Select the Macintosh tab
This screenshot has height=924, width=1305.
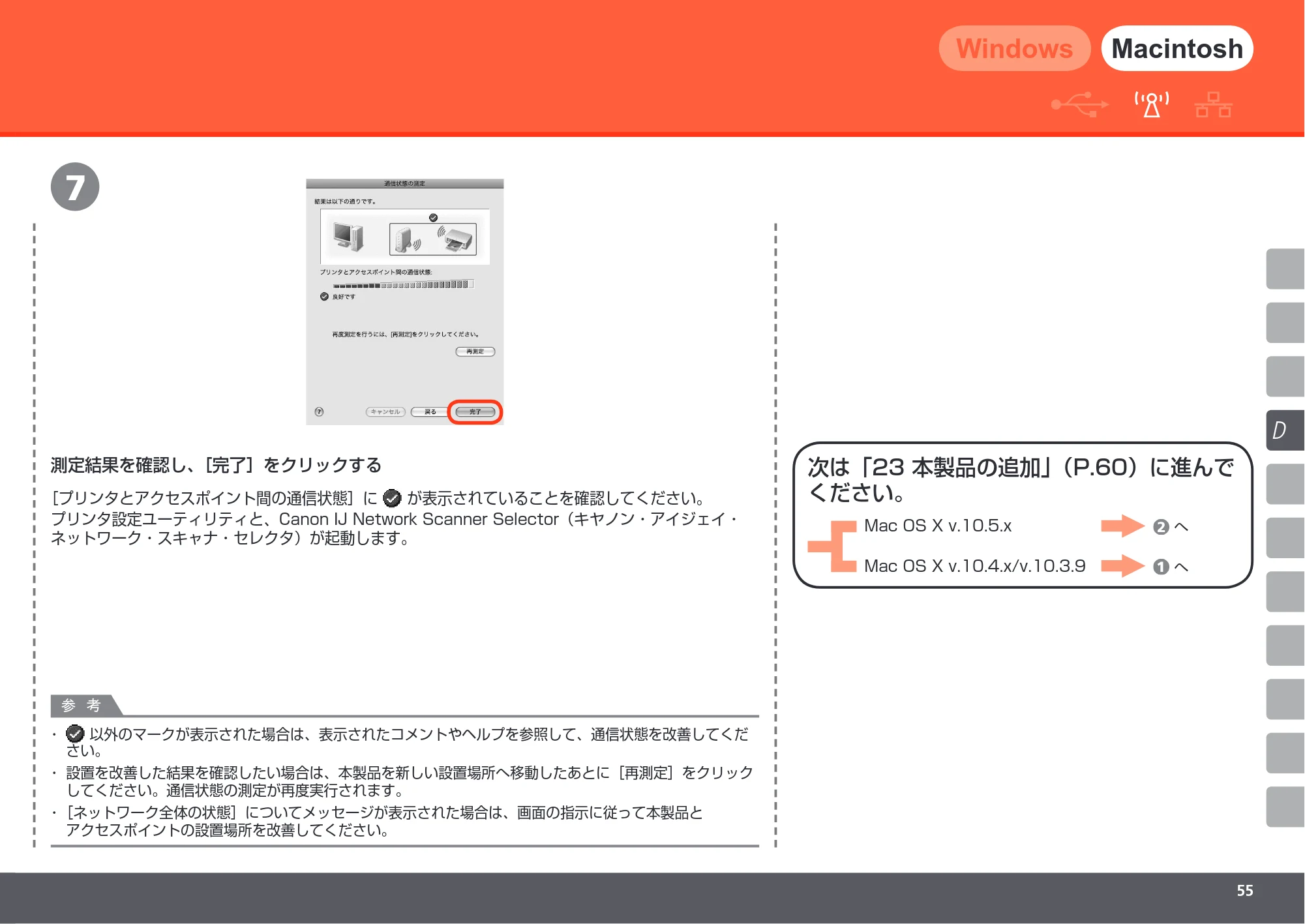tap(1177, 48)
